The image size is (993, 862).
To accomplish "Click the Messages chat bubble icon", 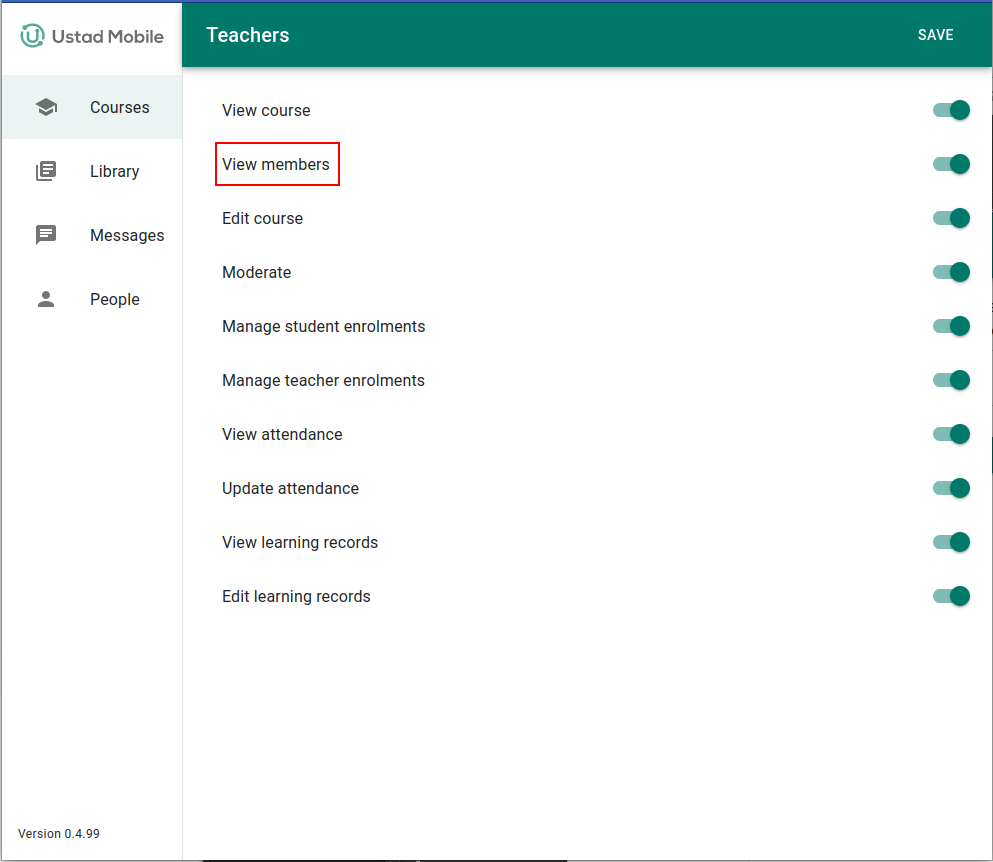I will [46, 235].
